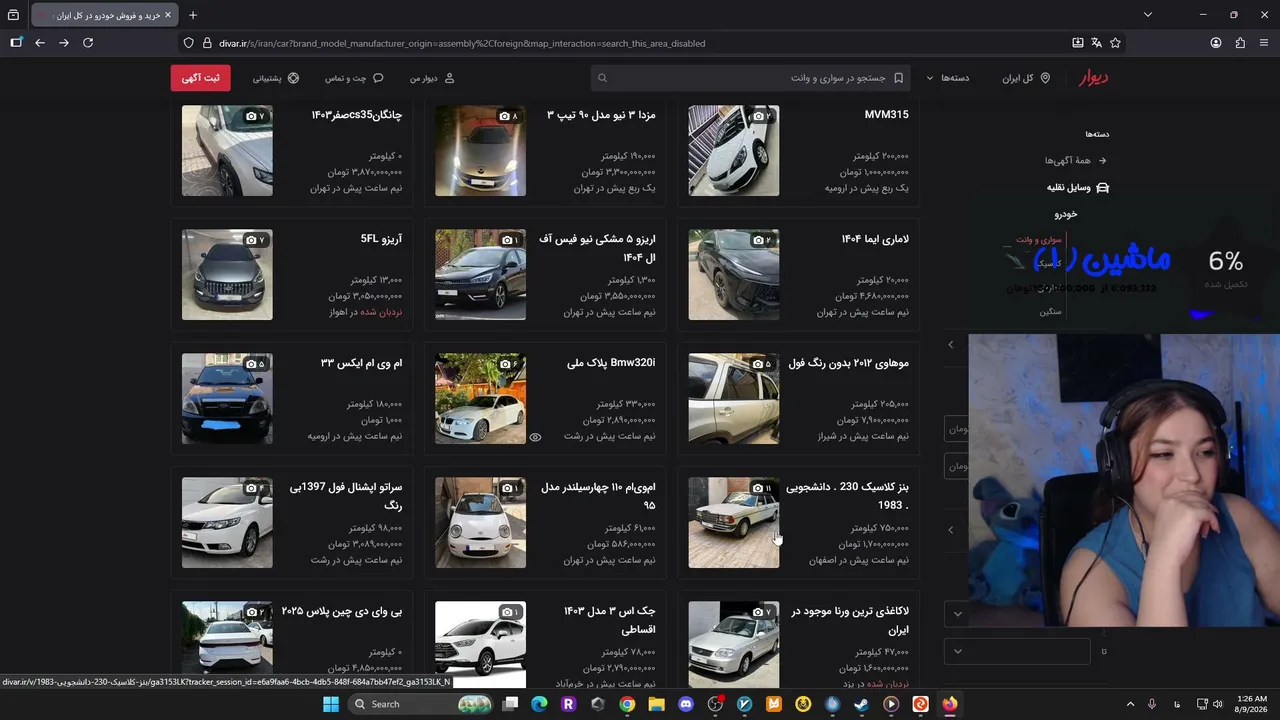1280x720 pixels.
Task: Open Discord from taskbar
Action: tap(686, 704)
